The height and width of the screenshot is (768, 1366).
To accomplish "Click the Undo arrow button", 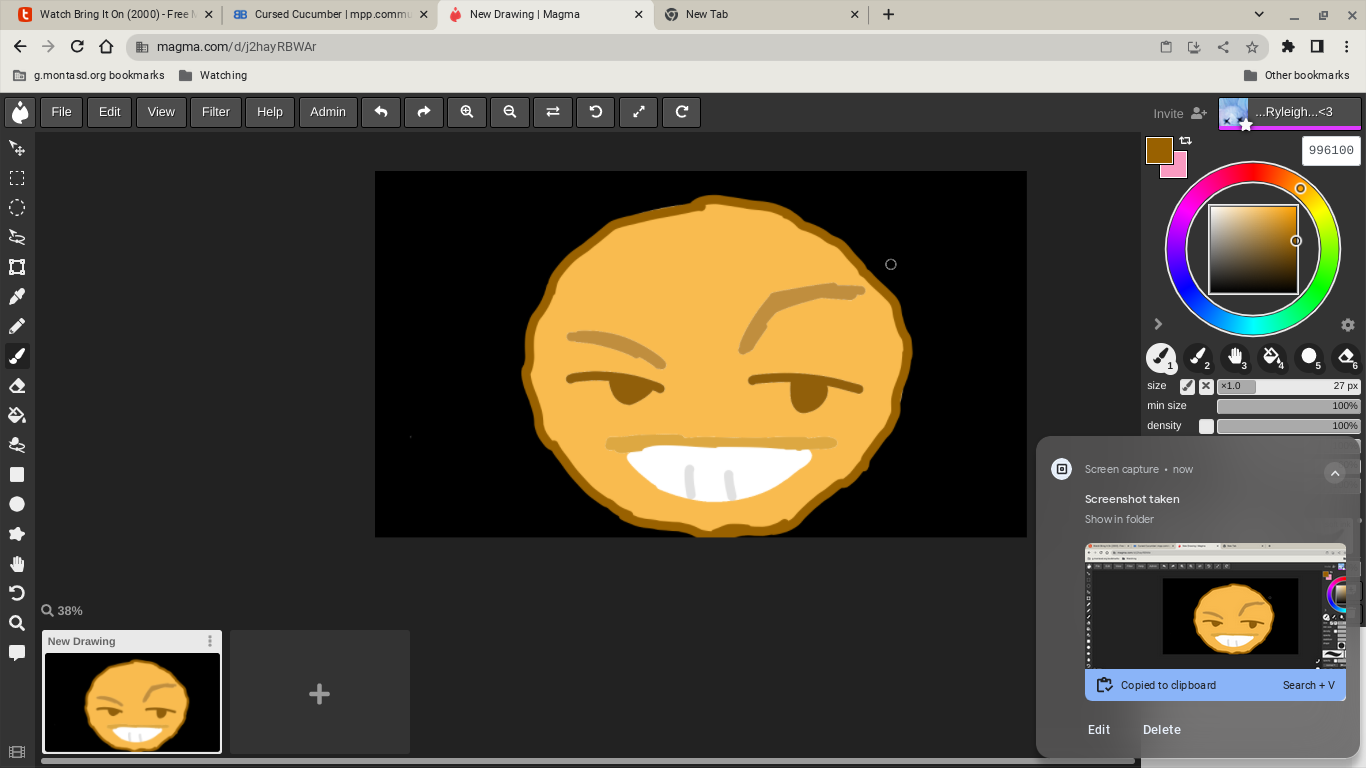I will (x=381, y=112).
